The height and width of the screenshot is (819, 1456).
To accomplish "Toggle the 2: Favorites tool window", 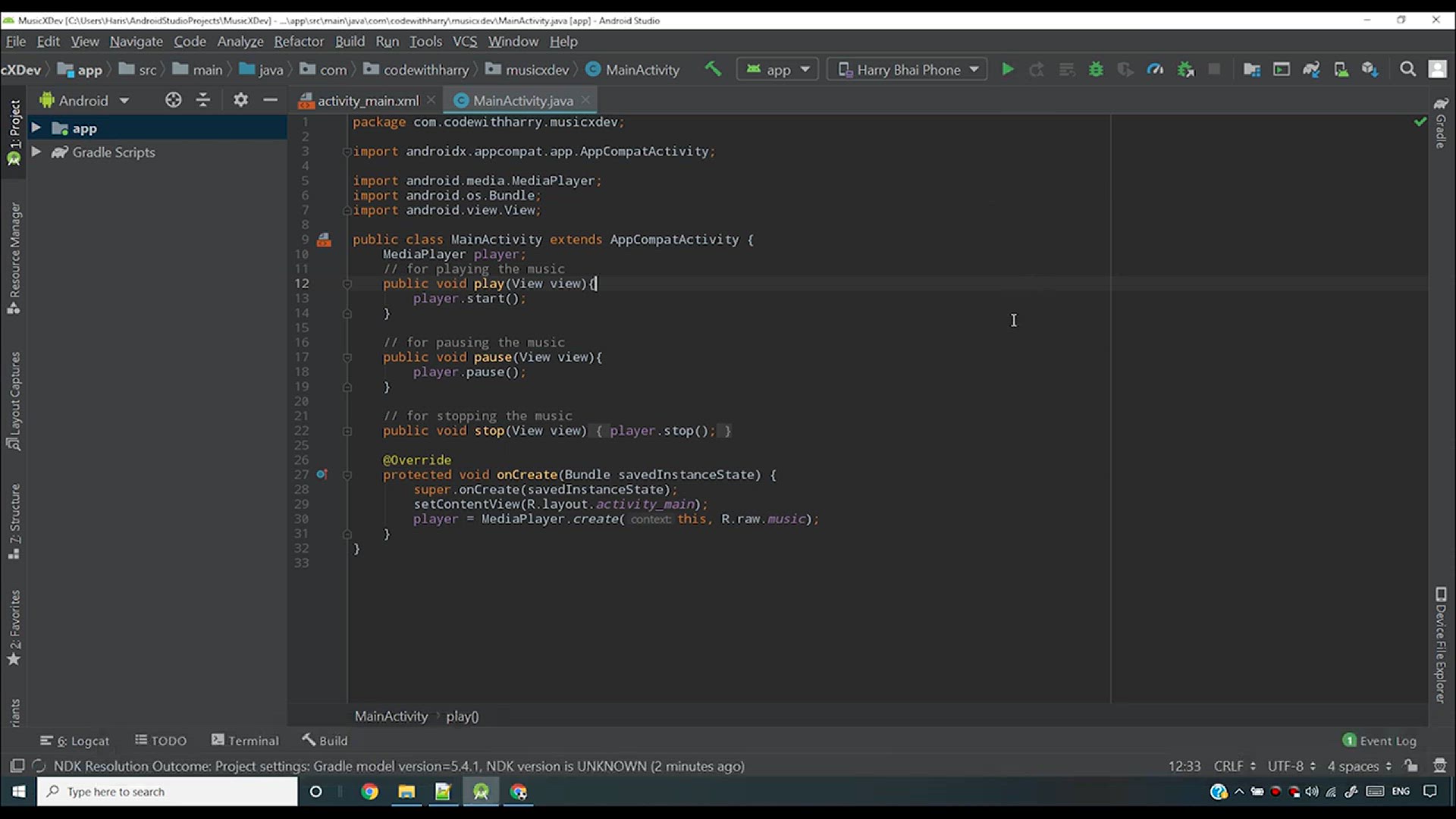I will coord(14,628).
